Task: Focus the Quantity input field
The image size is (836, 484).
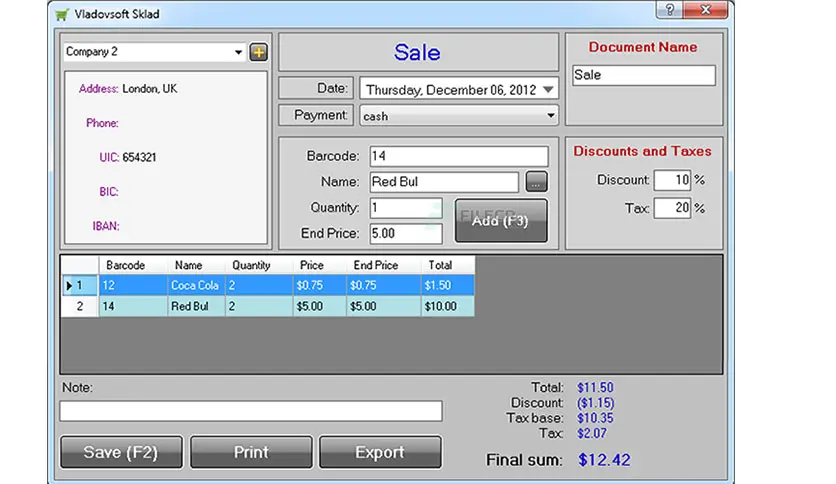Action: 405,208
